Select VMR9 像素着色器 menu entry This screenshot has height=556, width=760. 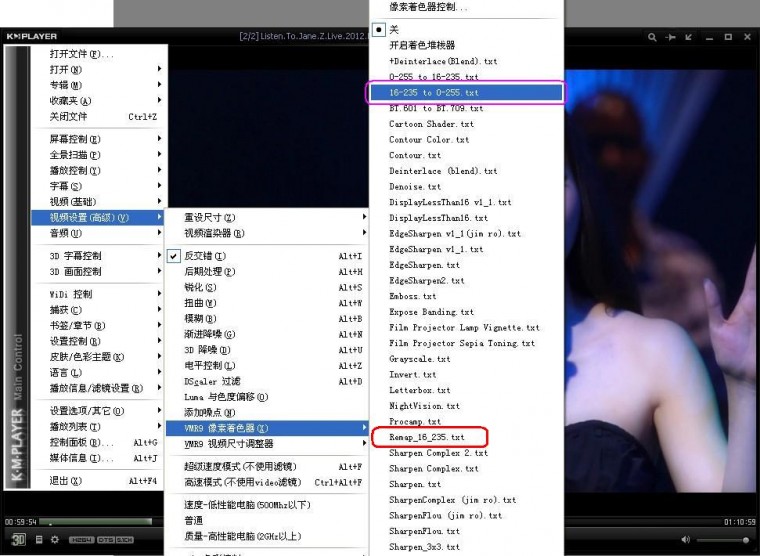tap(267, 428)
